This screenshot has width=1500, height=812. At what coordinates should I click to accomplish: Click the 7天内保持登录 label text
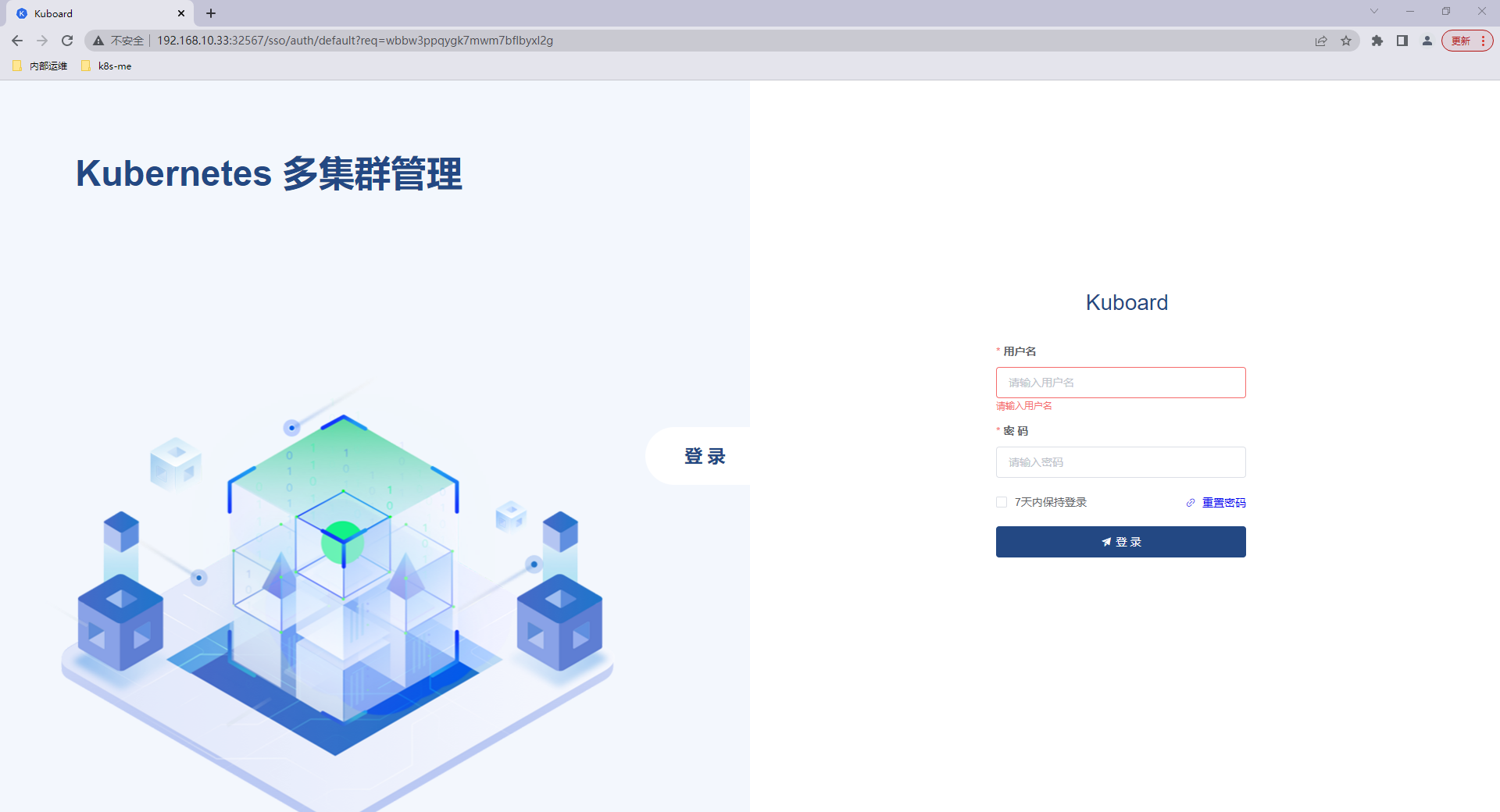pos(1051,502)
